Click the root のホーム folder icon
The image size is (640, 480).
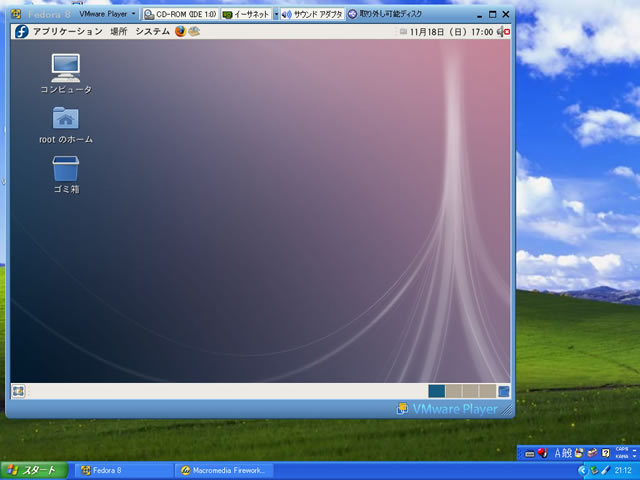pyautogui.click(x=66, y=118)
